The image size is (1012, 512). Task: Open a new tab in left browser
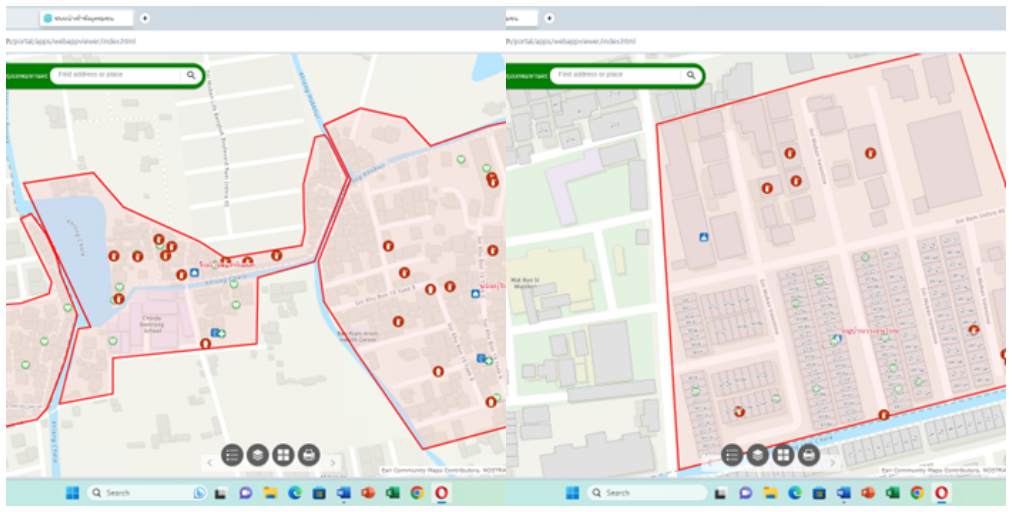tap(145, 18)
